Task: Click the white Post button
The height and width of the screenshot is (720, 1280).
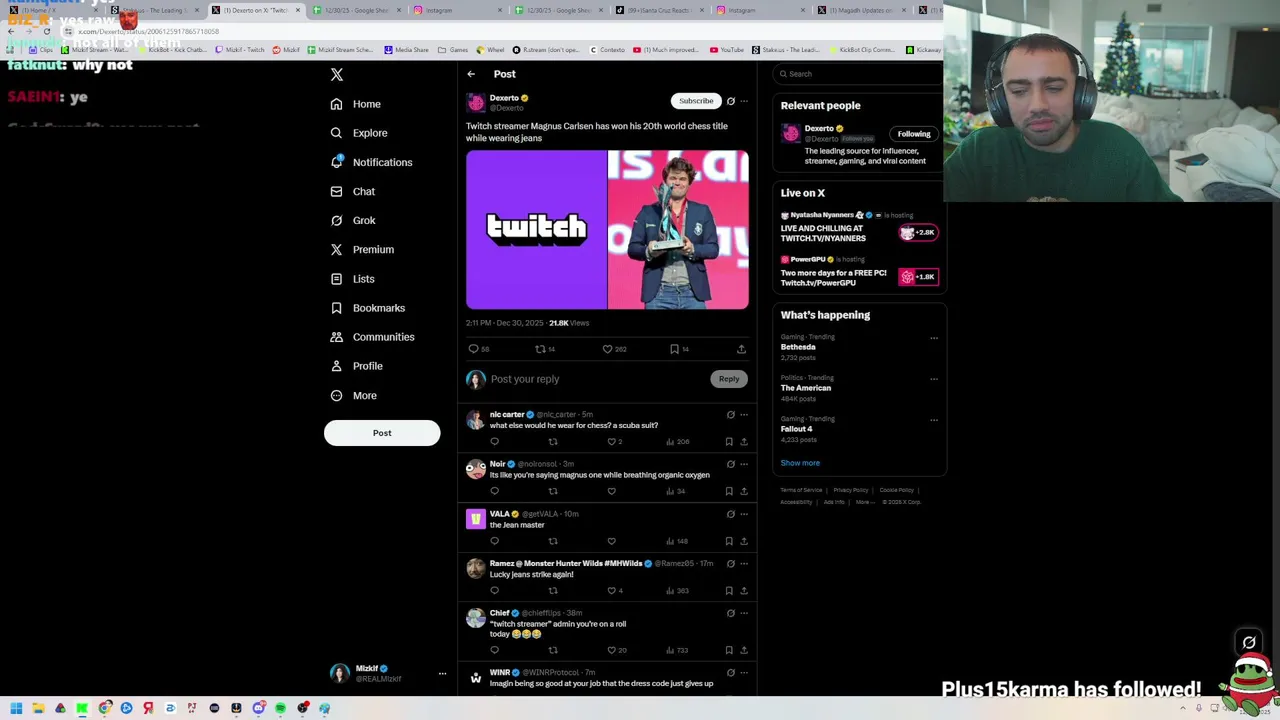Action: click(382, 433)
